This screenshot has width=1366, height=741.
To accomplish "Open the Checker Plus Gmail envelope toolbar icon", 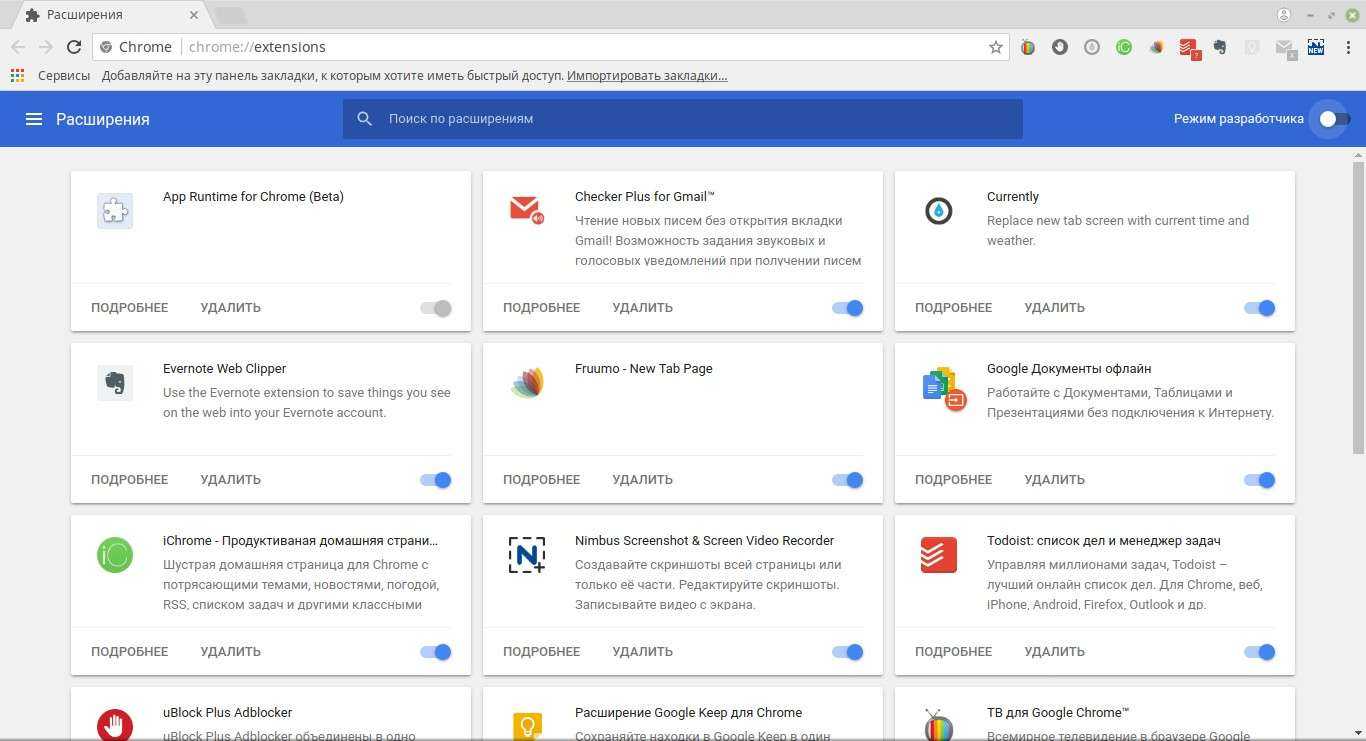I will coord(1286,49).
